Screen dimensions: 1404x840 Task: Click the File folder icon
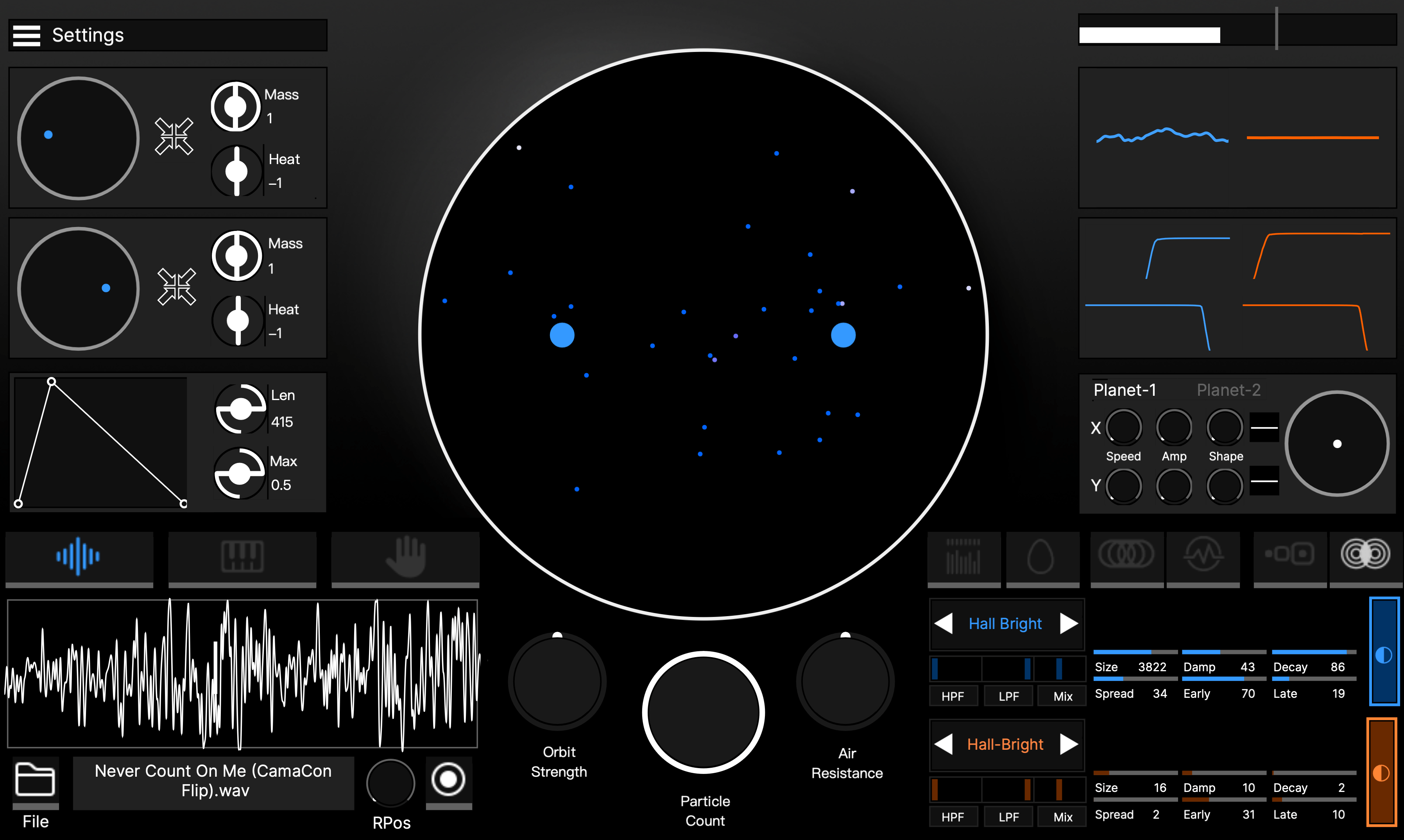click(x=35, y=779)
